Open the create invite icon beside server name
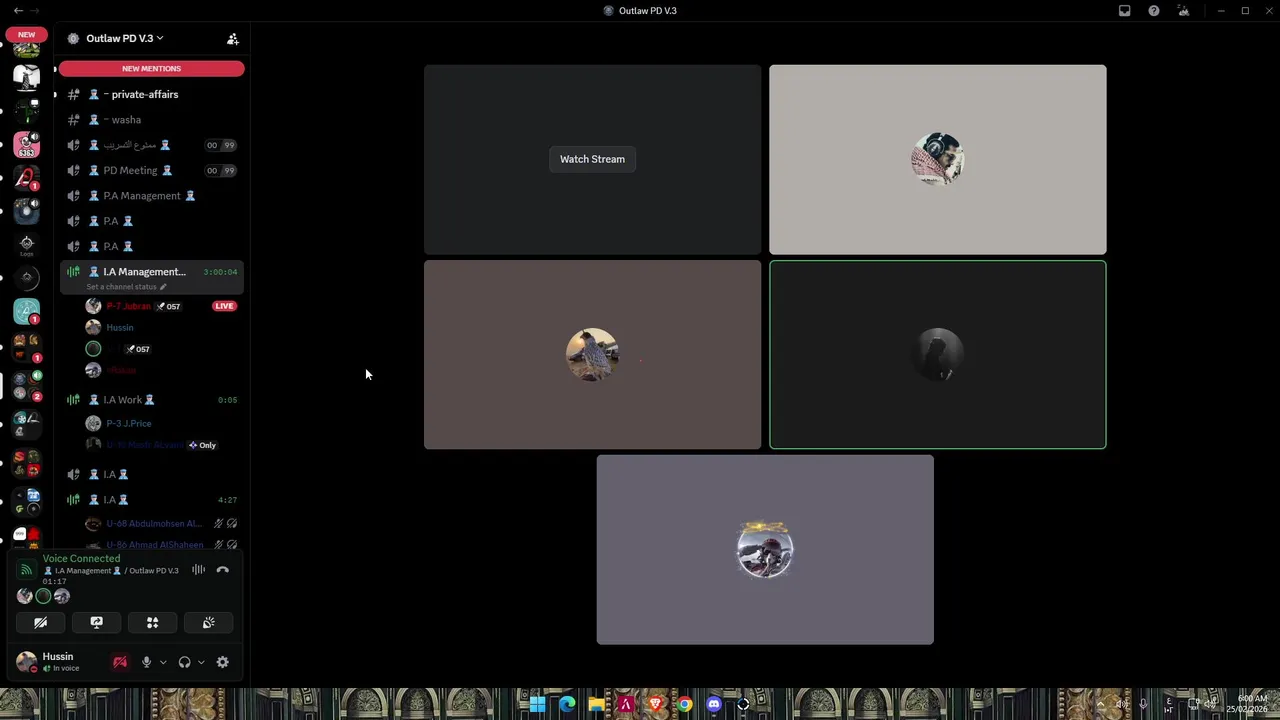Image resolution: width=1280 pixels, height=720 pixels. 233,39
